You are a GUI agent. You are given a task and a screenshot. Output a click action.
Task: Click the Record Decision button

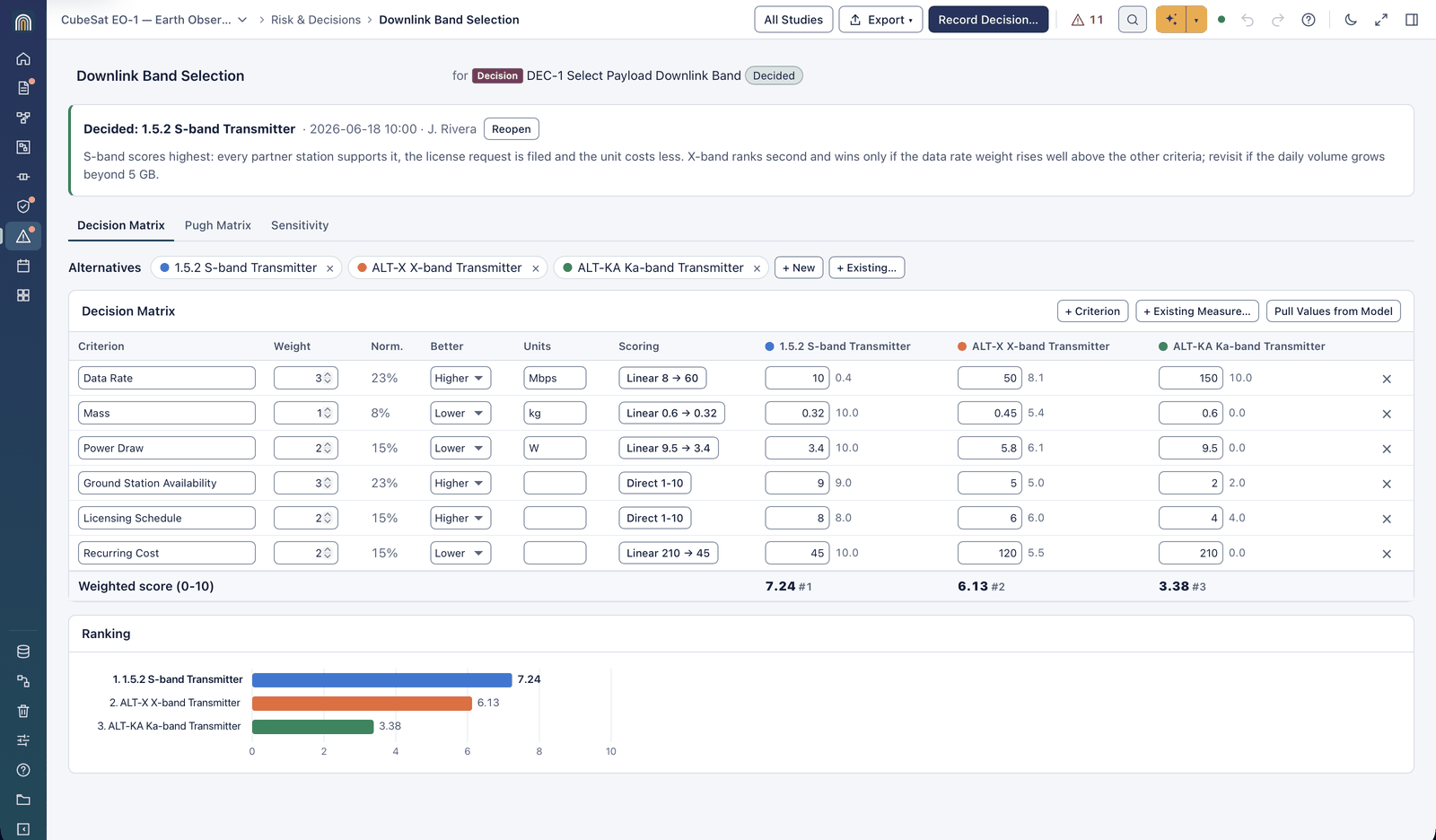click(988, 20)
